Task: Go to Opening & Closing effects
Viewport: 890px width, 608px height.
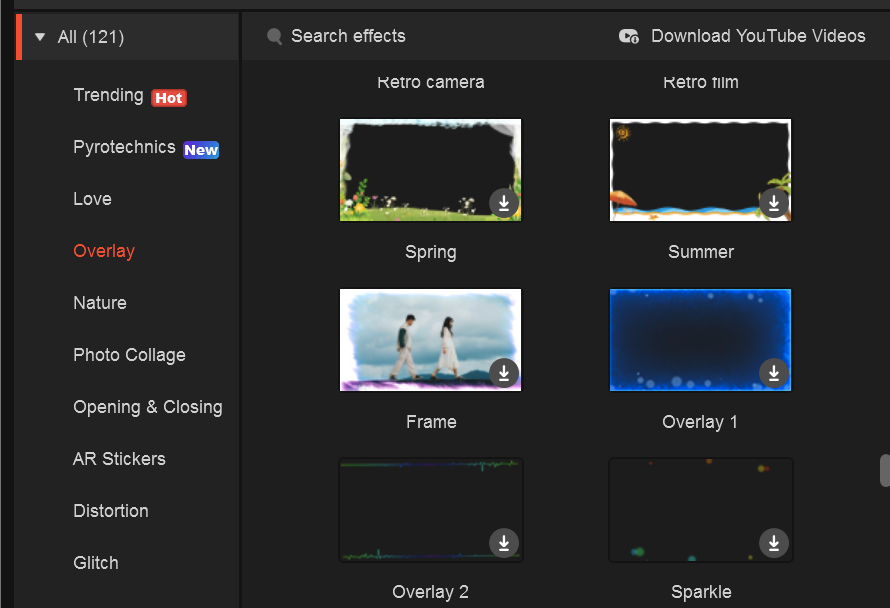Action: tap(147, 407)
